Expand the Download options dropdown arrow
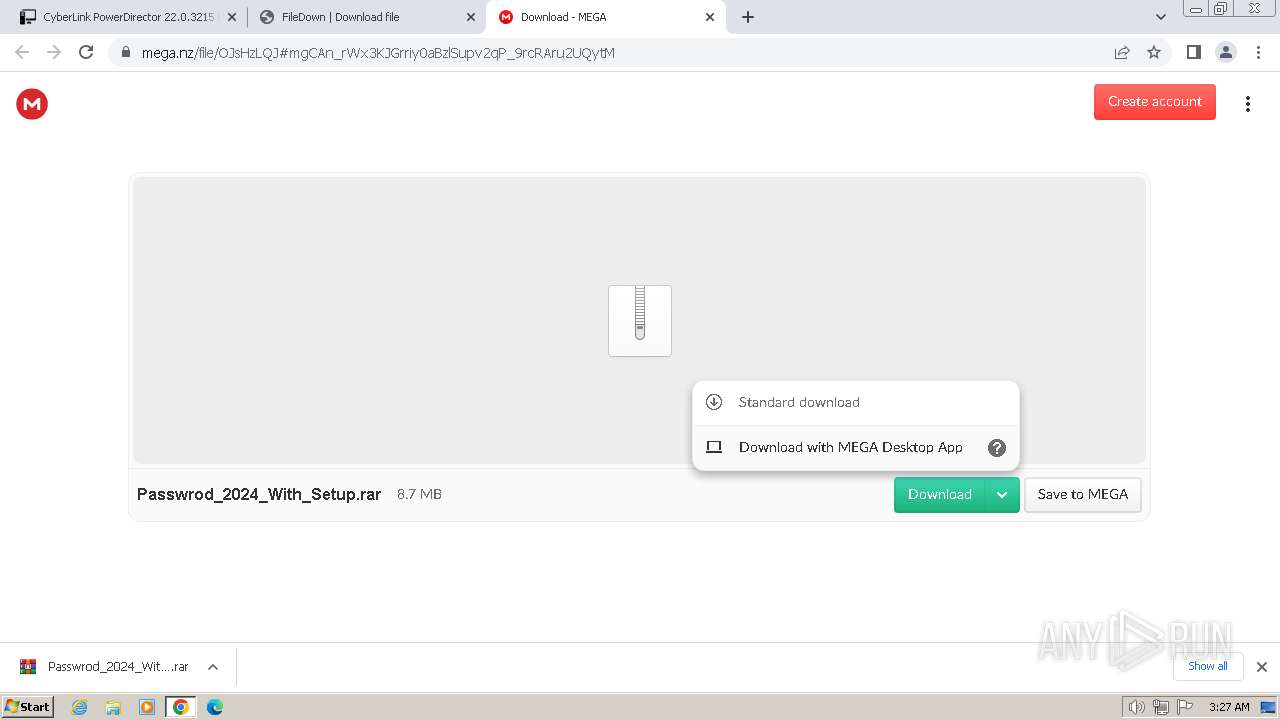1280x720 pixels. 1002,494
